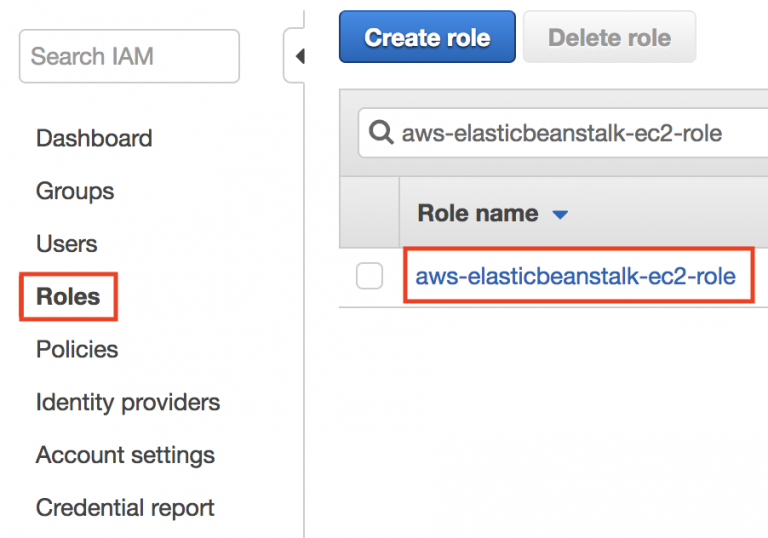The height and width of the screenshot is (538, 768).
Task: Open Dashboard in the sidebar
Action: (94, 138)
